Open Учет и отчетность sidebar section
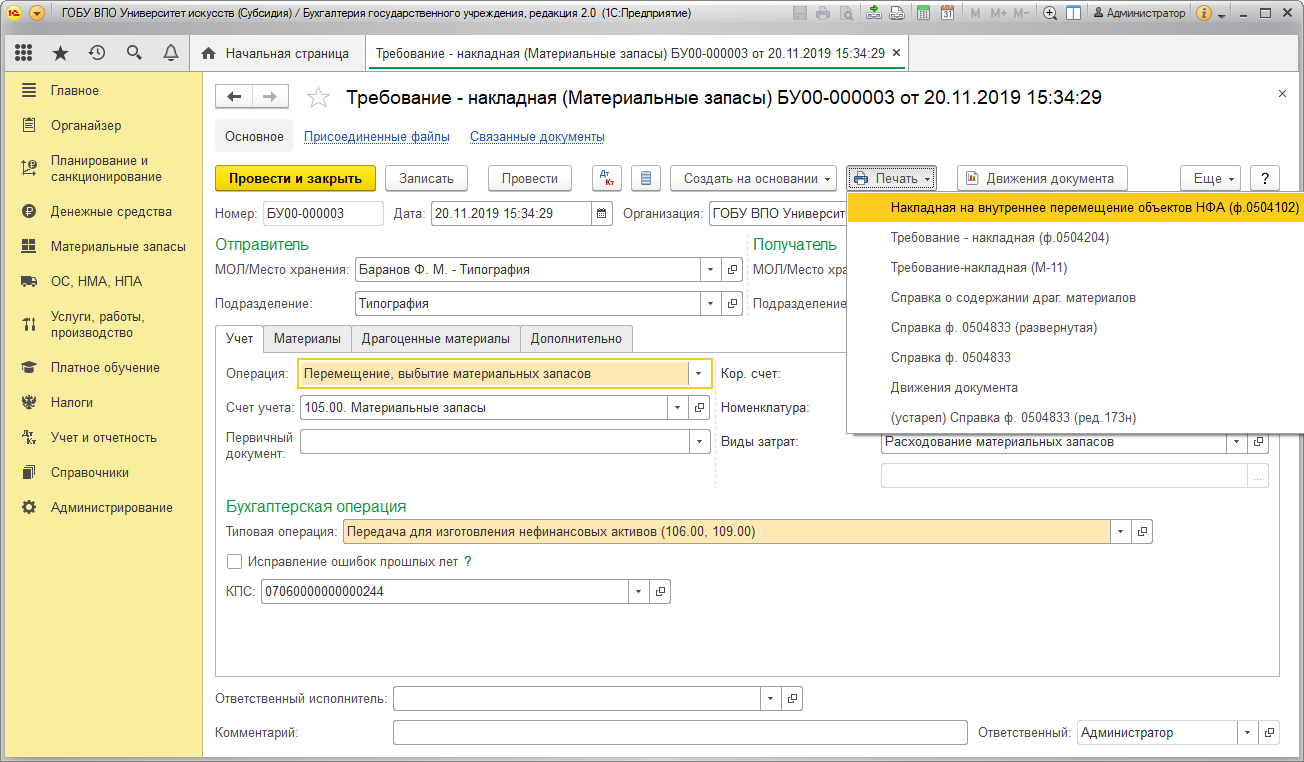Image resolution: width=1304 pixels, height=762 pixels. [103, 437]
